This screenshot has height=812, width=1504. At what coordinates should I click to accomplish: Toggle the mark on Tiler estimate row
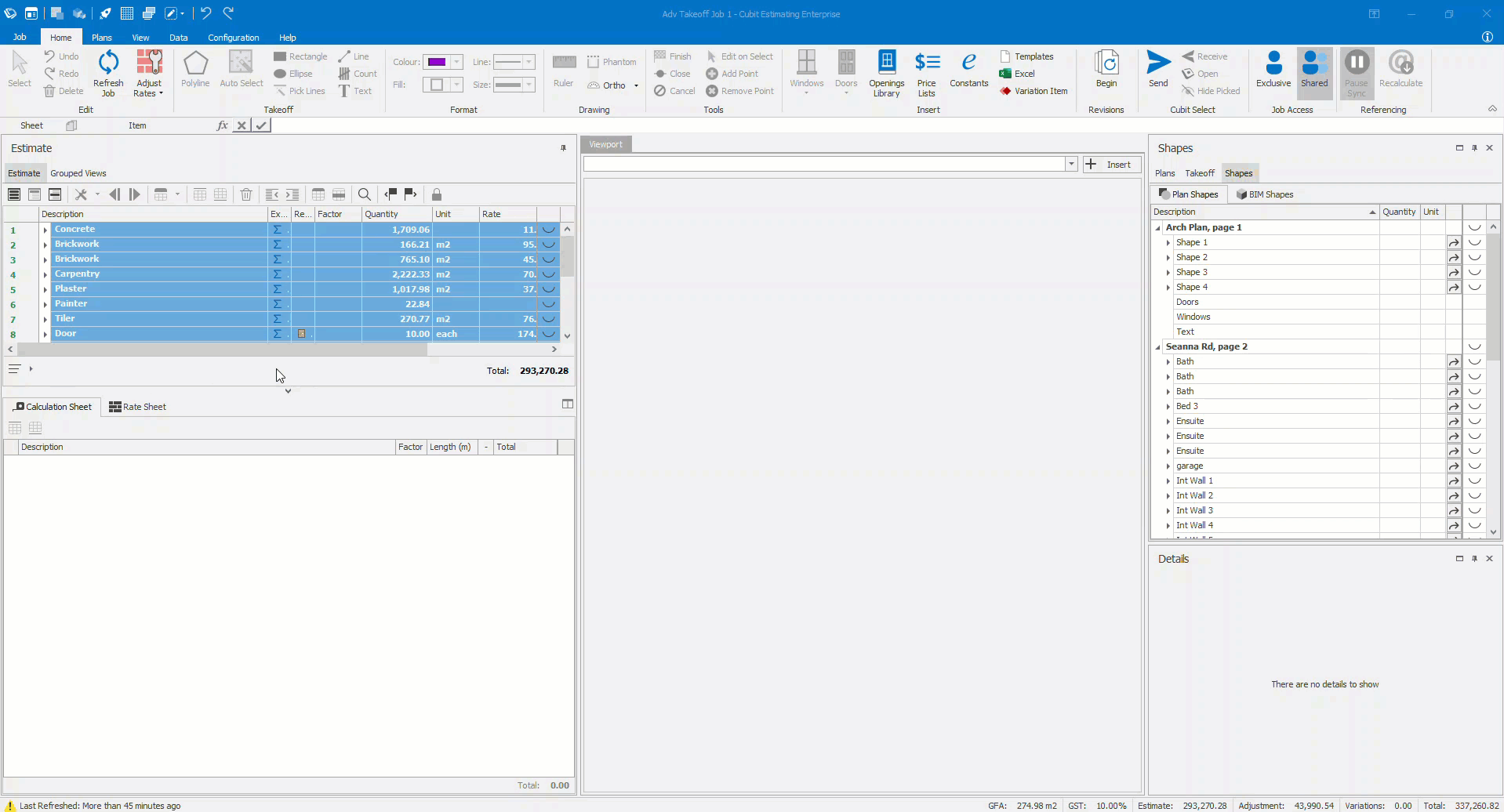(x=549, y=319)
